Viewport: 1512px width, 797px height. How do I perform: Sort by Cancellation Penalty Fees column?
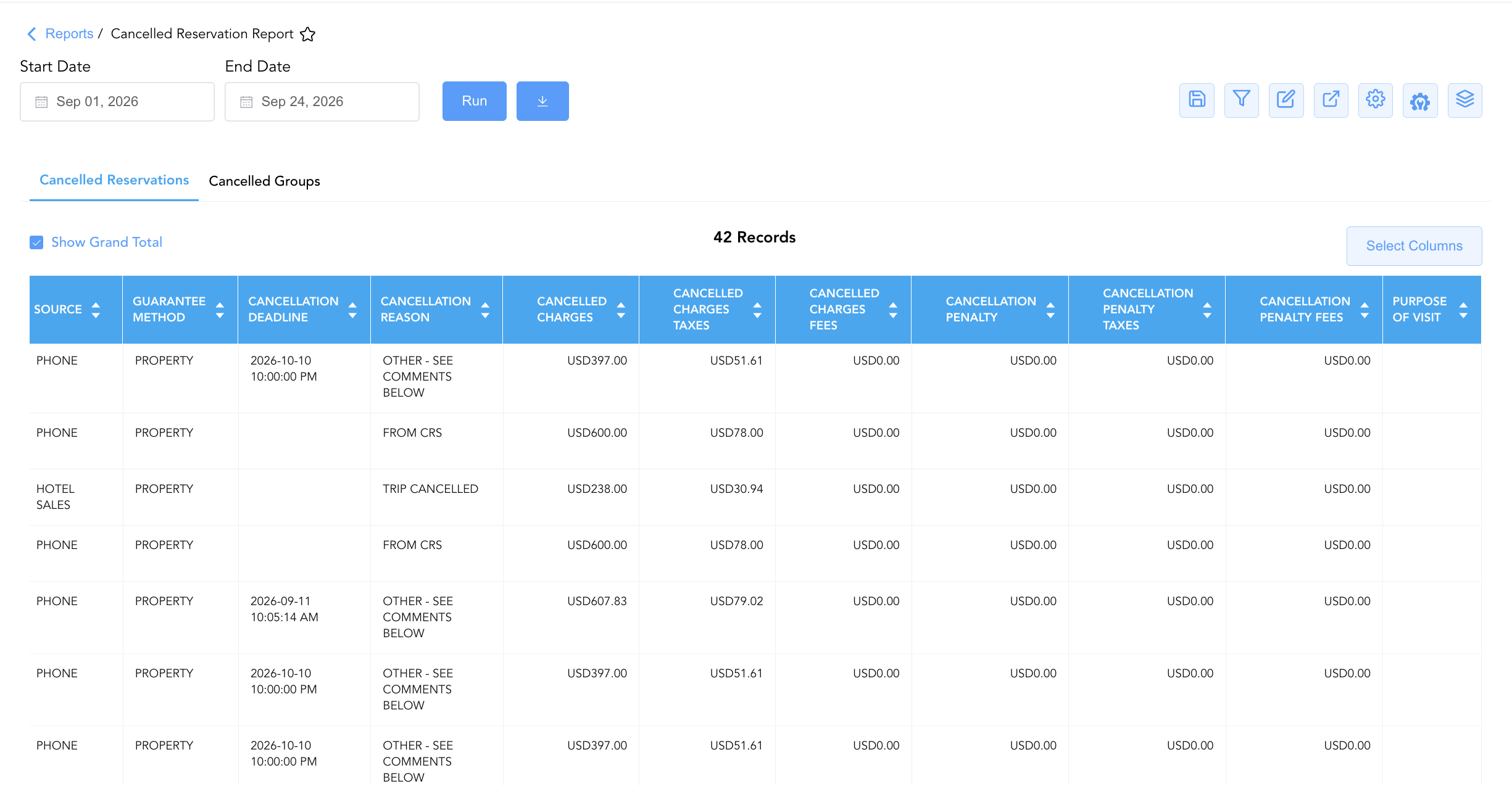[1365, 310]
